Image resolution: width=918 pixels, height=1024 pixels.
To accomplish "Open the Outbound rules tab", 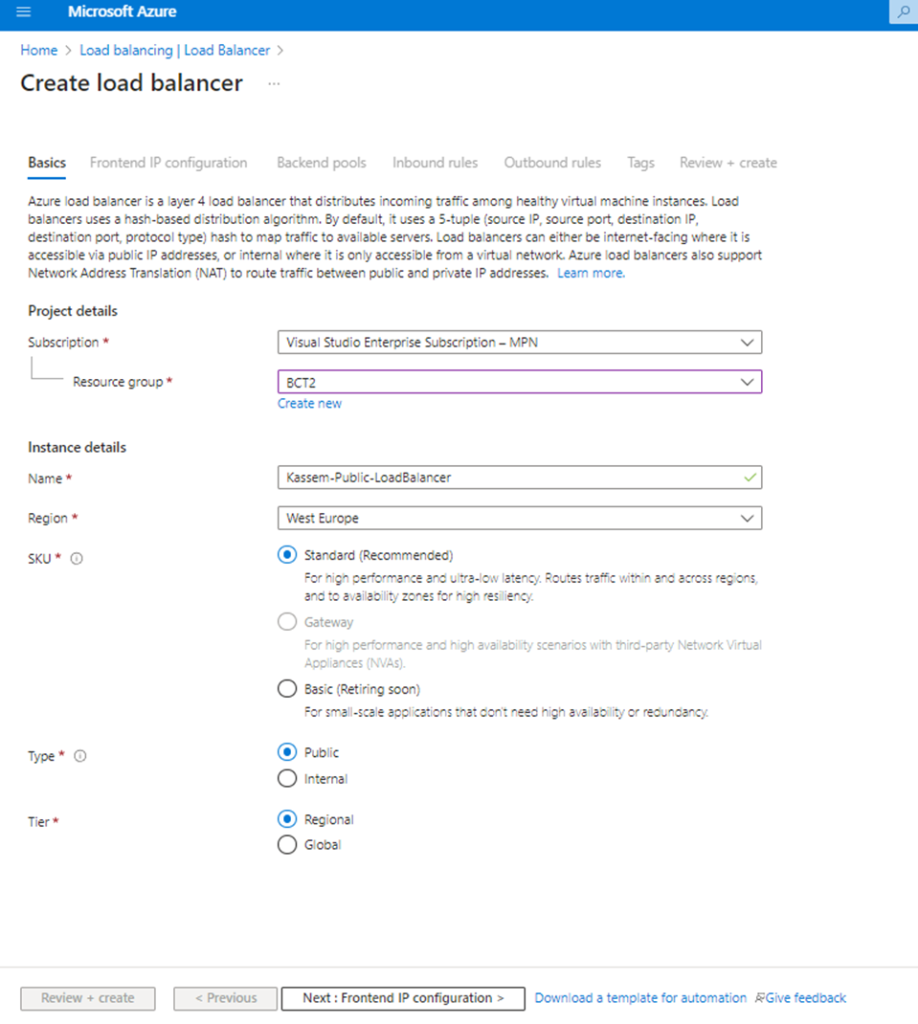I will click(x=552, y=163).
